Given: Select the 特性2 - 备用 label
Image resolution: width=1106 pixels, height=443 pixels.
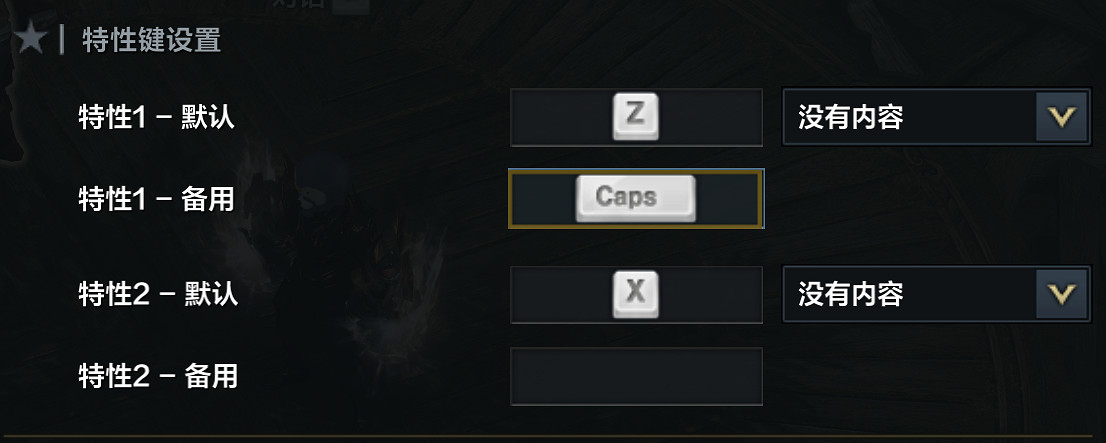Looking at the screenshot, I should point(158,376).
